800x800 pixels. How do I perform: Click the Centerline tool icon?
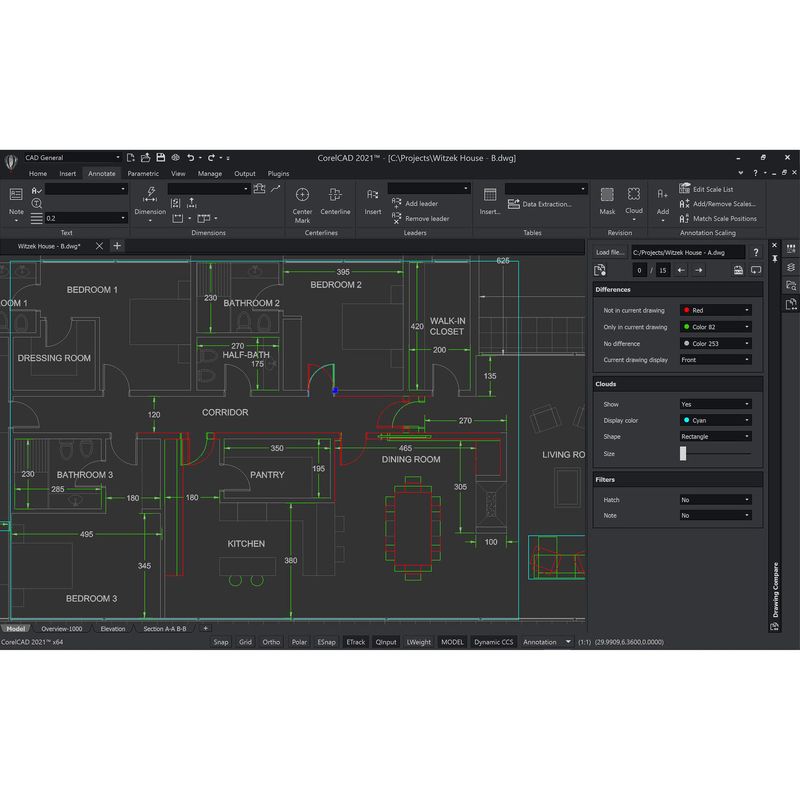click(335, 194)
